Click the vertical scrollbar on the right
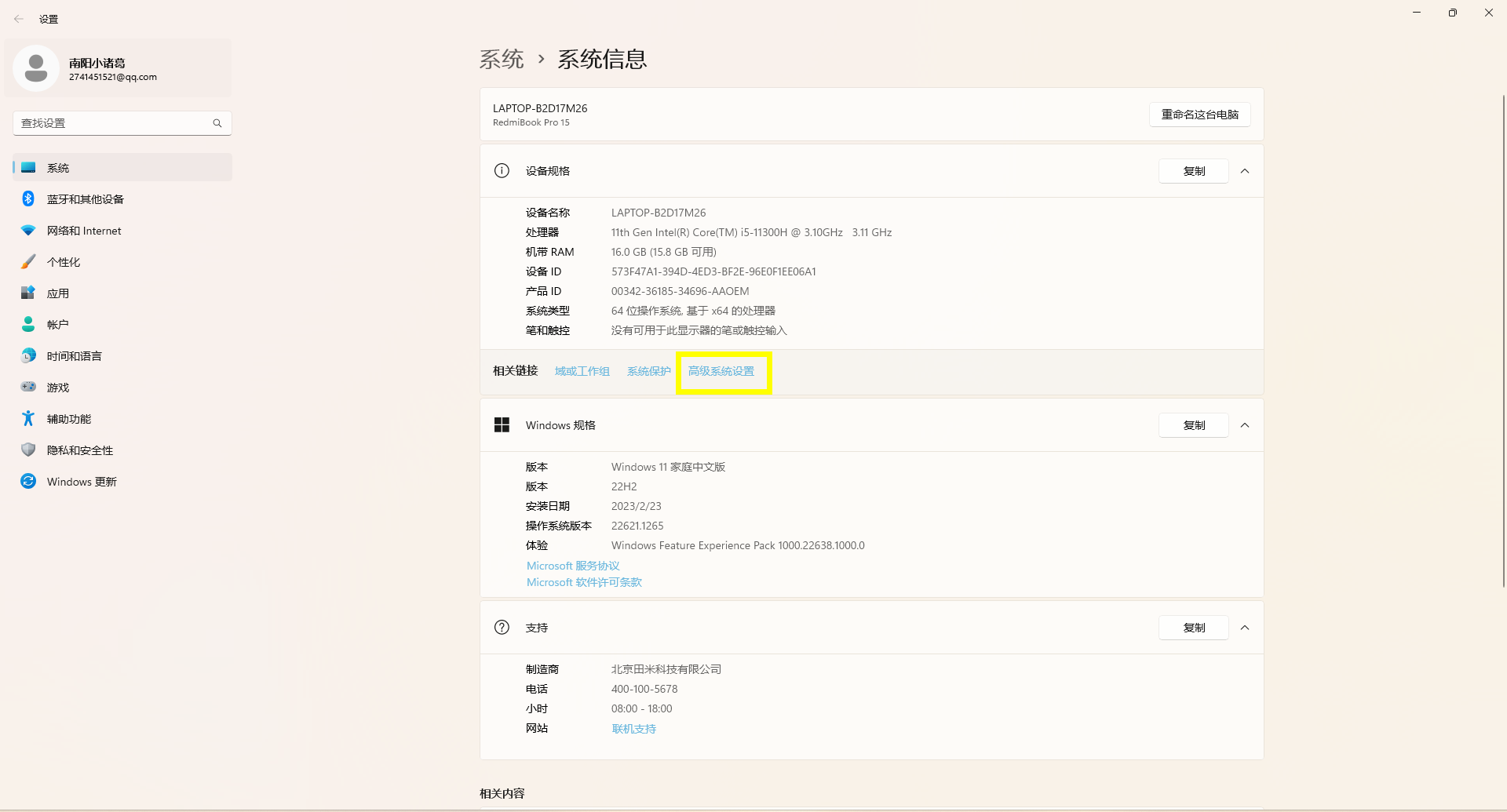The height and width of the screenshot is (812, 1507). (1504, 341)
